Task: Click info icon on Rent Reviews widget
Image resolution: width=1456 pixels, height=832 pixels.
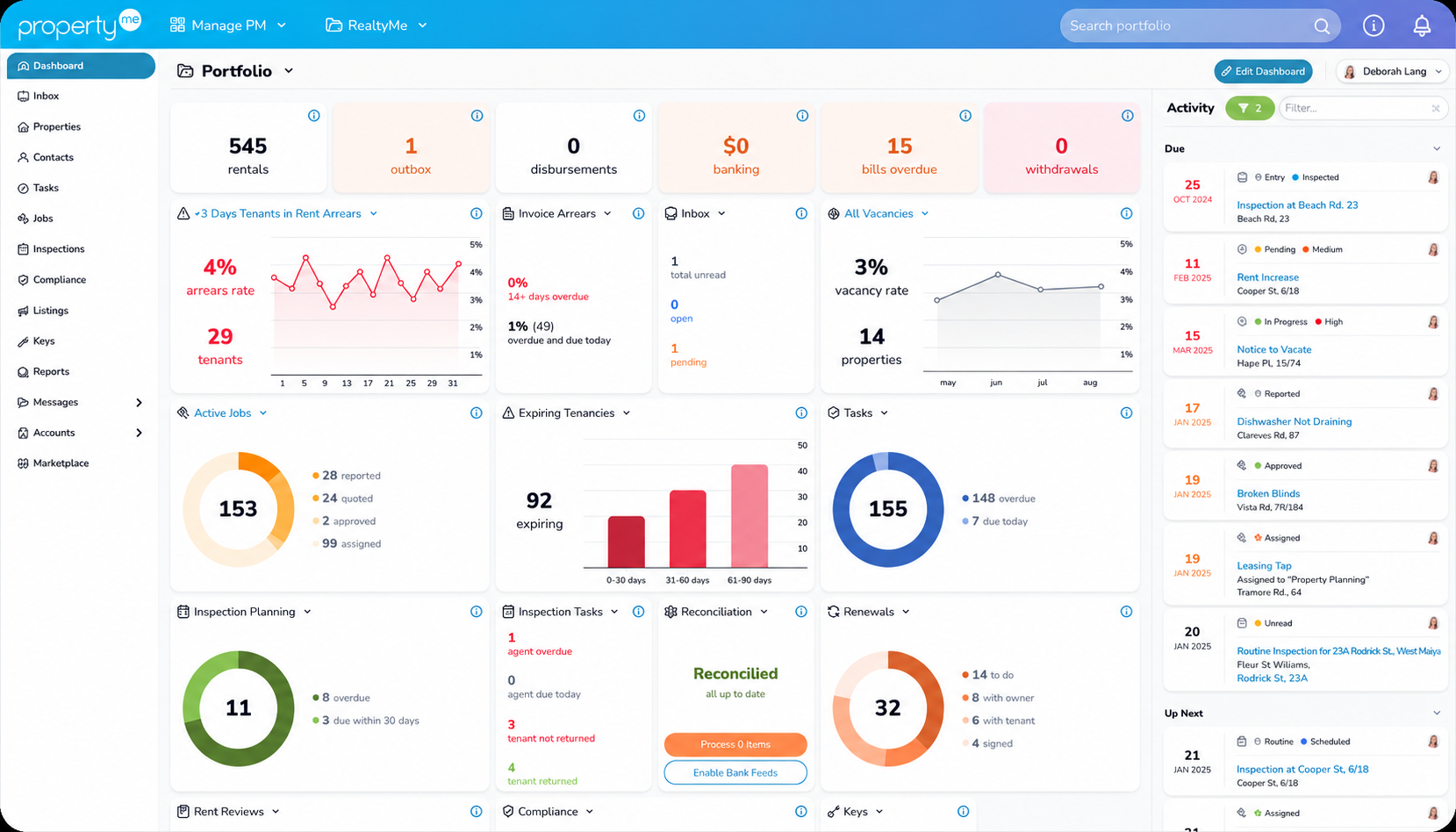Action: coord(477,812)
